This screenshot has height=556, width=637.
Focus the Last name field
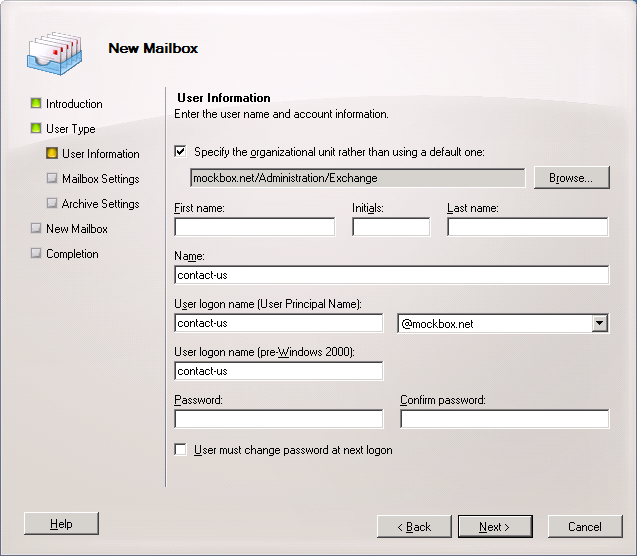click(528, 227)
